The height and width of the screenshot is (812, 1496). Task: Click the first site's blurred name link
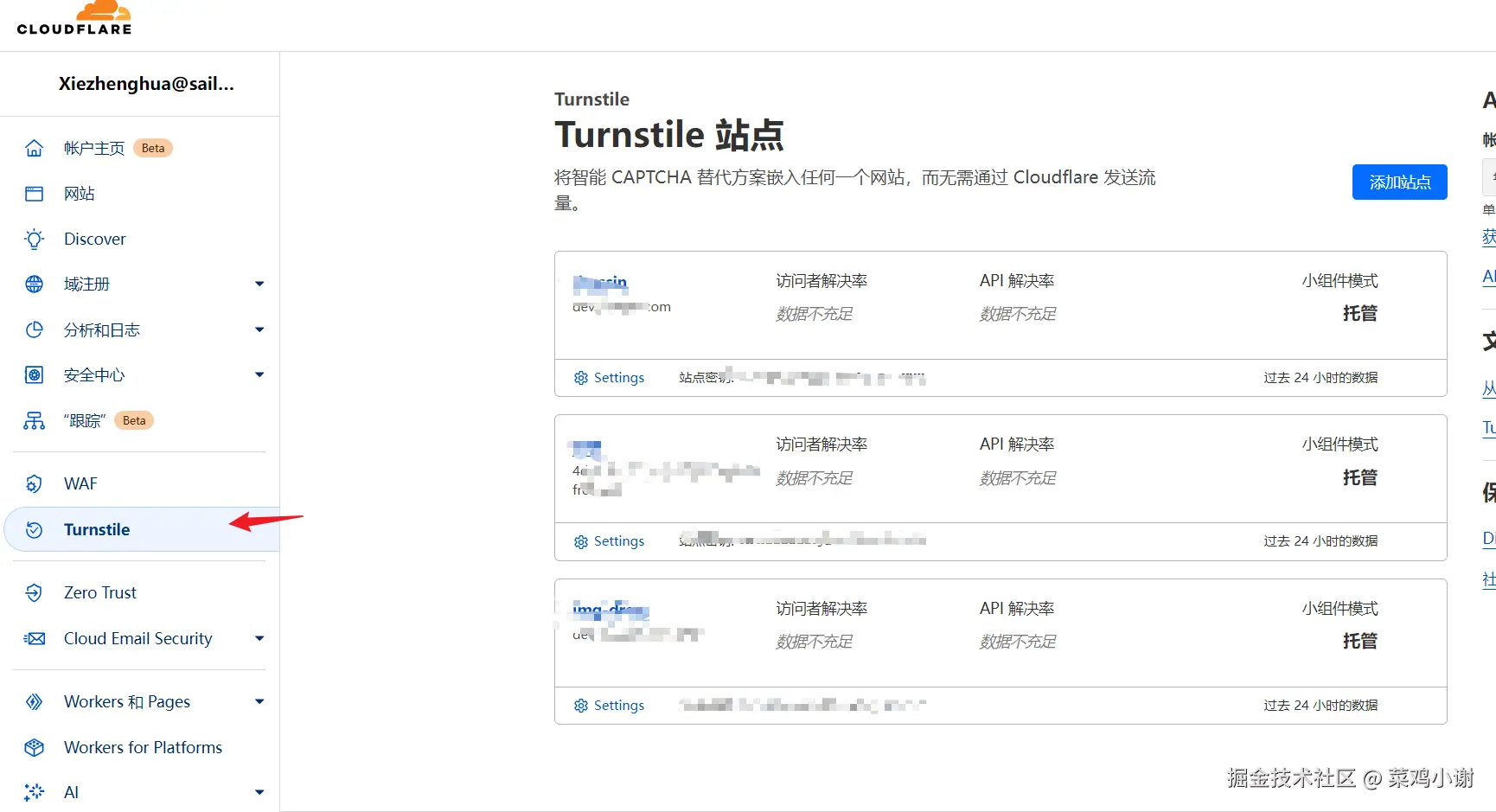point(600,282)
